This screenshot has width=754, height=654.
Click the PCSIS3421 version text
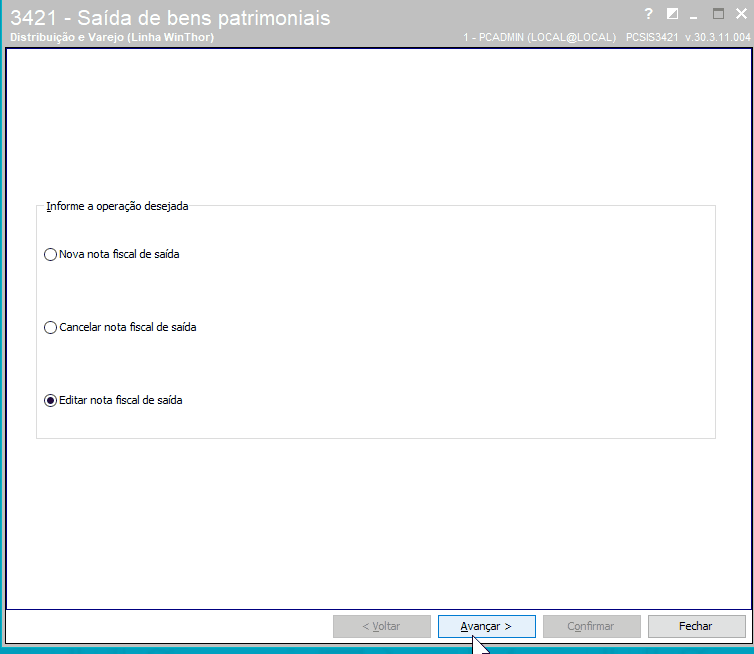pos(688,37)
